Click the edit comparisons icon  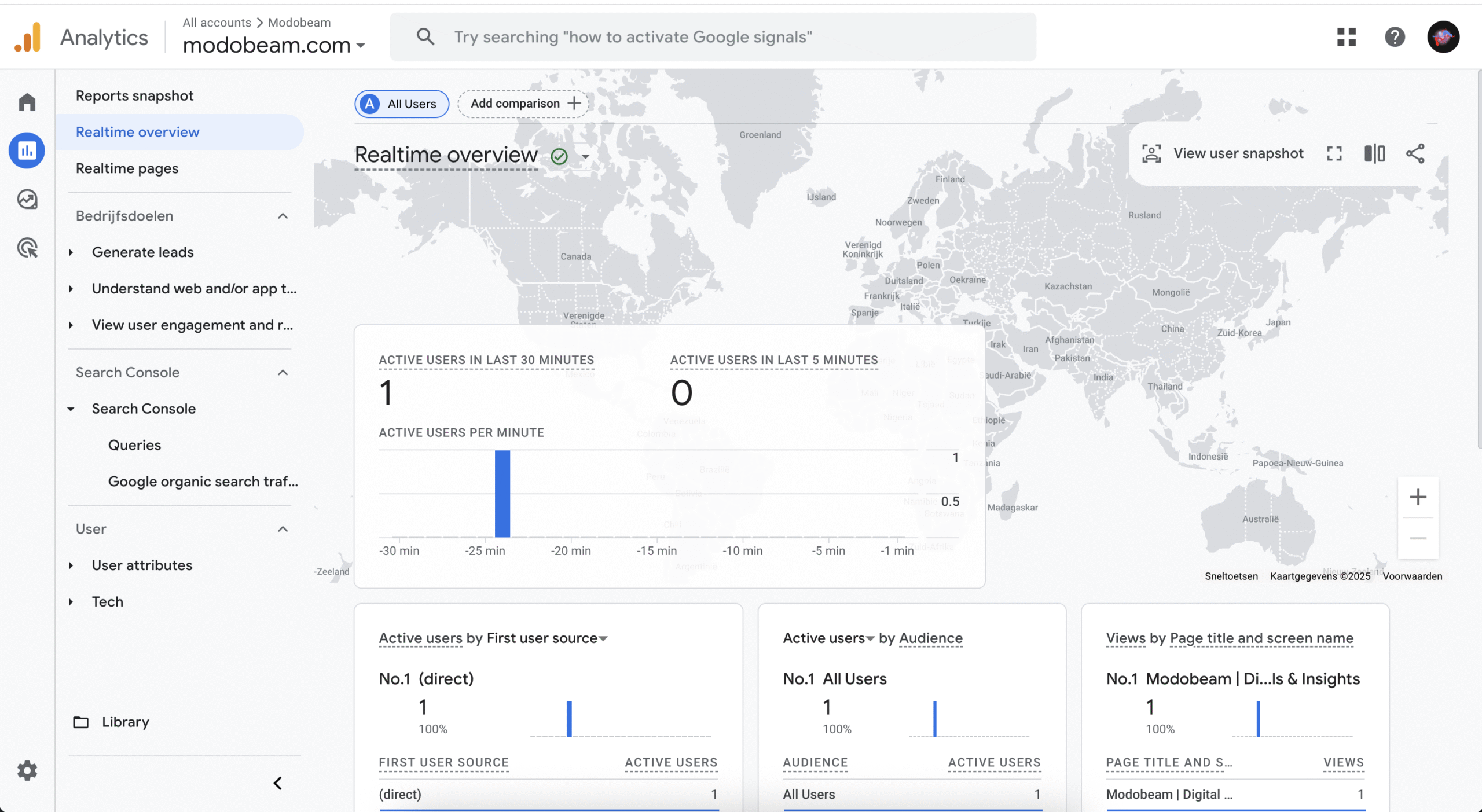coord(1375,153)
